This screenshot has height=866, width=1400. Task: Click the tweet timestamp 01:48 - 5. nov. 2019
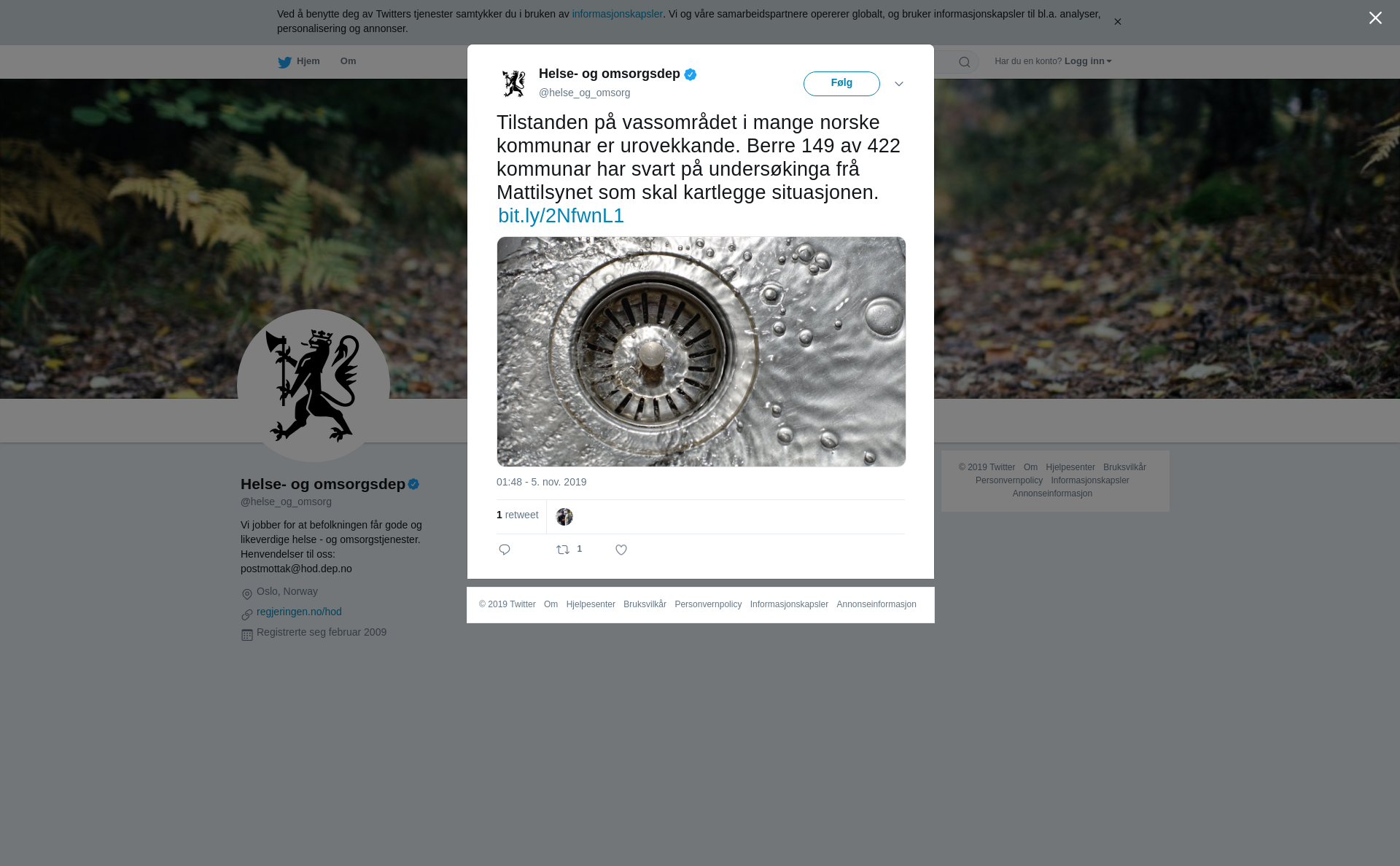[x=541, y=482]
